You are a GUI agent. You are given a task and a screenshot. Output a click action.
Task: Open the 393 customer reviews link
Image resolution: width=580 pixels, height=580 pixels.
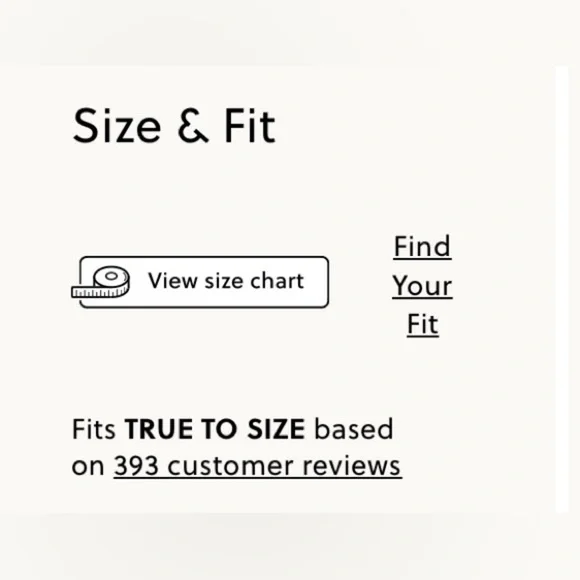point(258,466)
